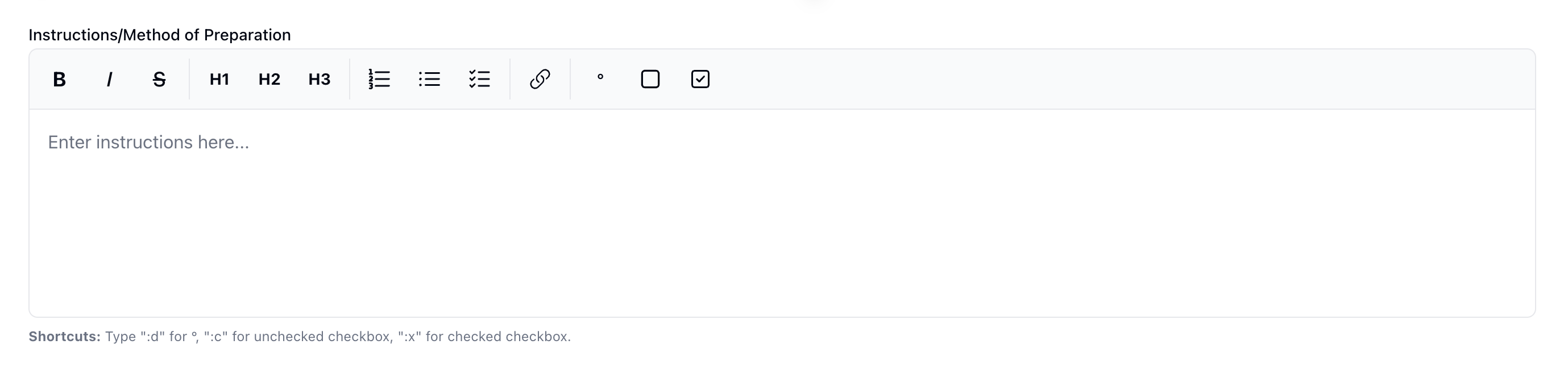
Task: Insert a bulleted list
Action: pos(429,79)
